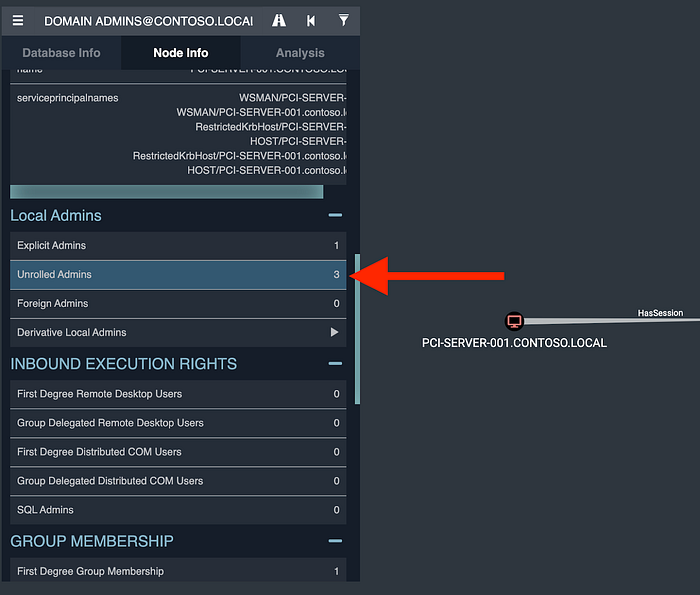
Task: Click the serviceprincipalnames property label
Action: 68,98
